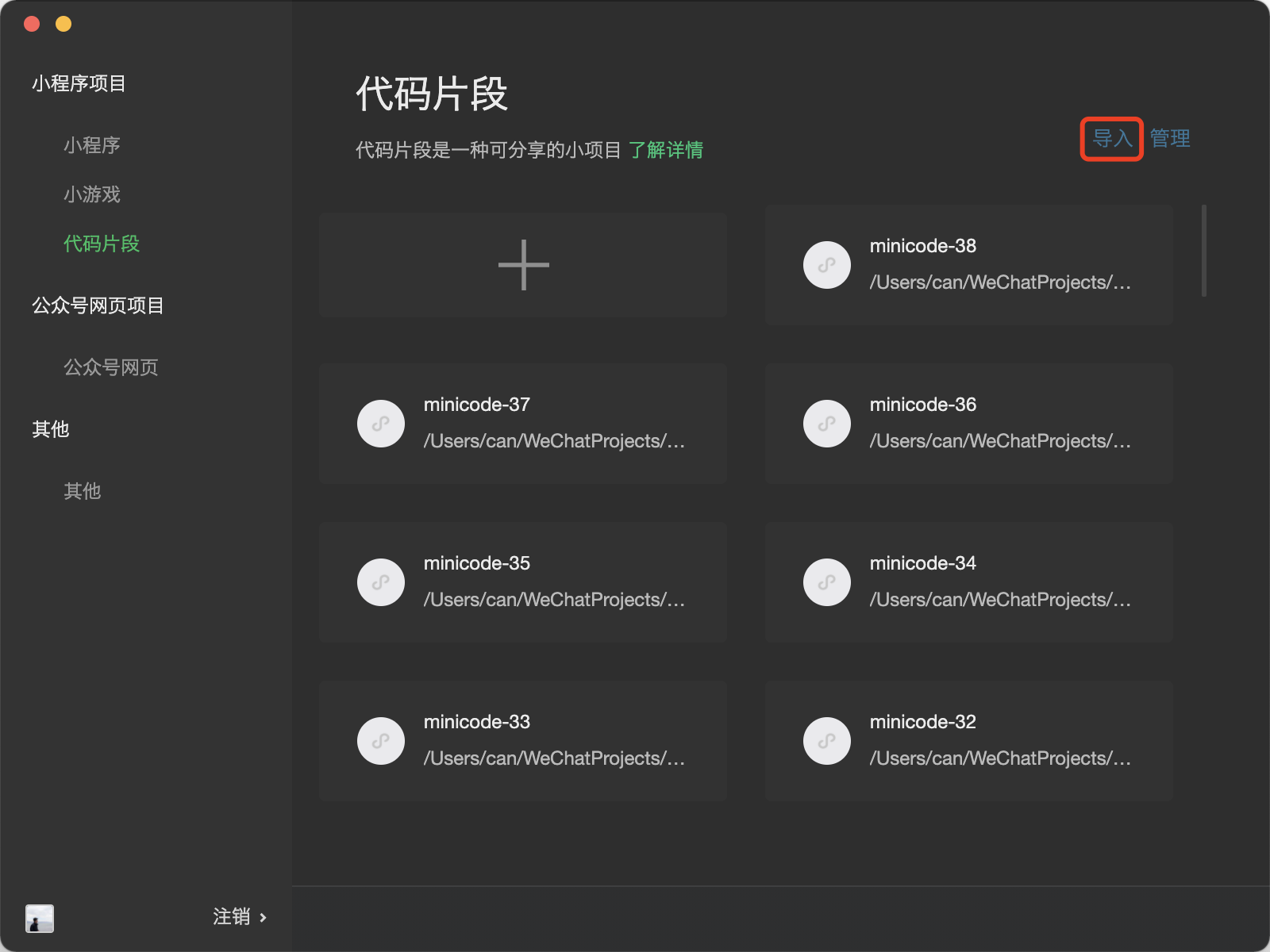Click the minicode-34 snippet icon
The width and height of the screenshot is (1270, 952).
tap(826, 582)
